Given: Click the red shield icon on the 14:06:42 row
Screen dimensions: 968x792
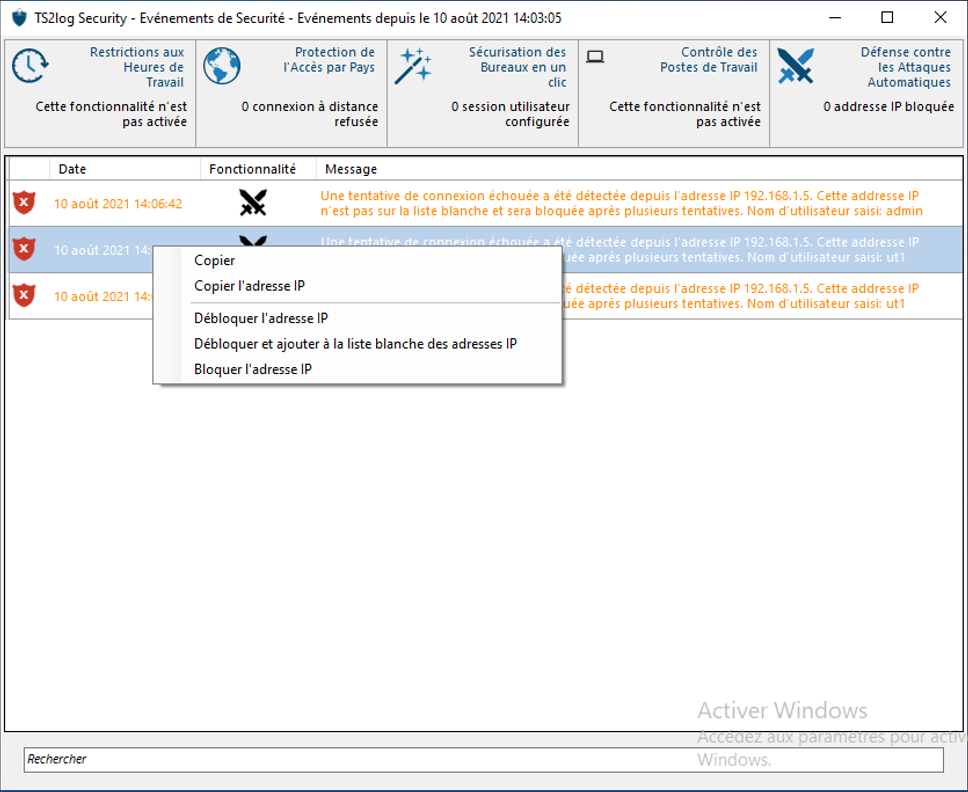Looking at the screenshot, I should tap(24, 202).
